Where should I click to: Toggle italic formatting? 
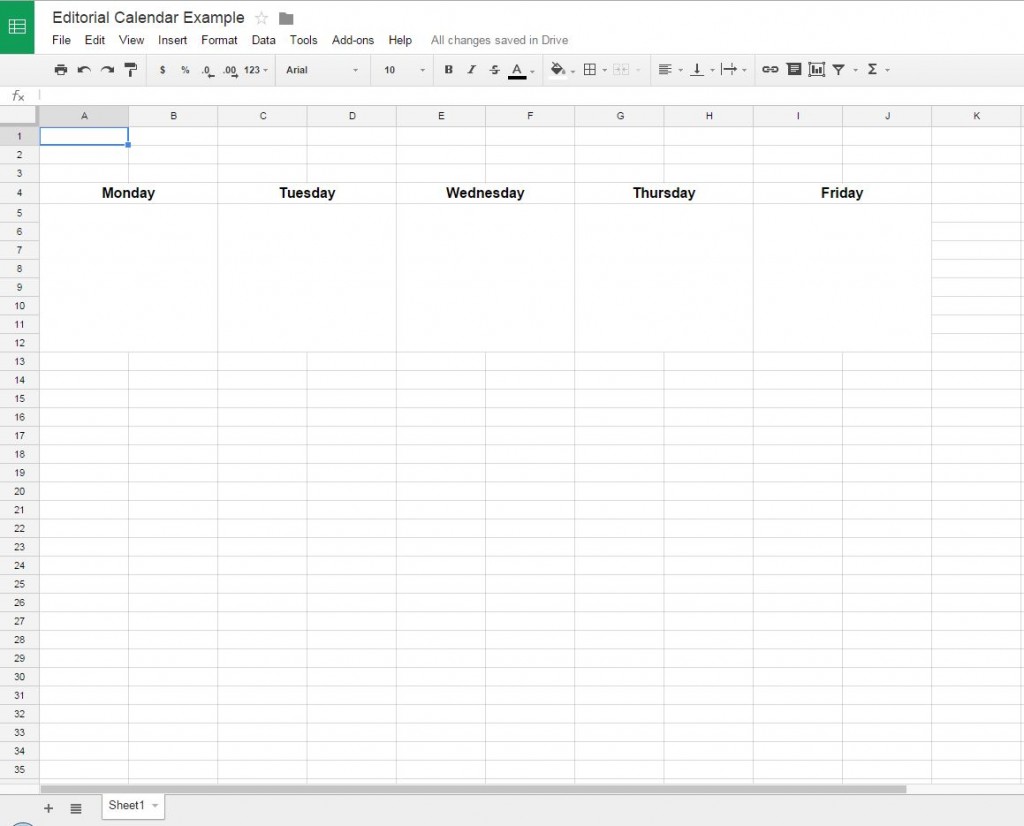pos(471,69)
